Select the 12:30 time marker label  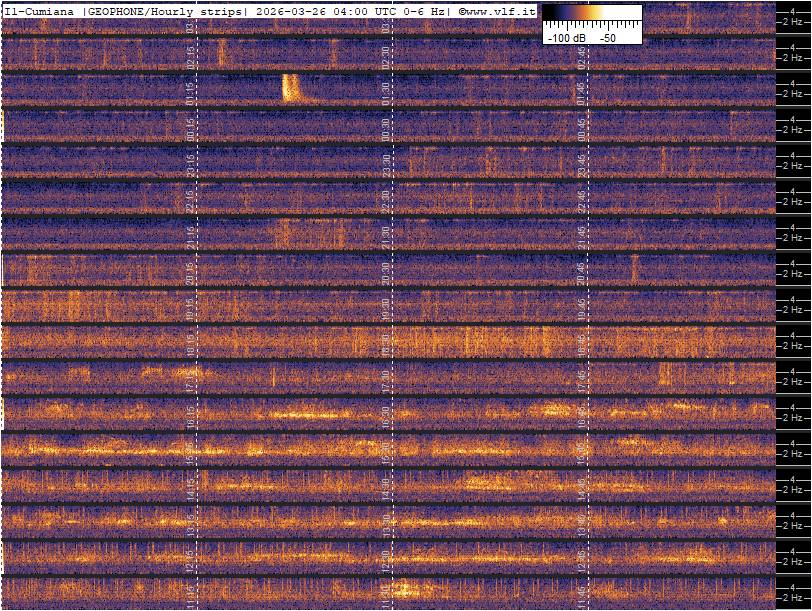pos(386,558)
